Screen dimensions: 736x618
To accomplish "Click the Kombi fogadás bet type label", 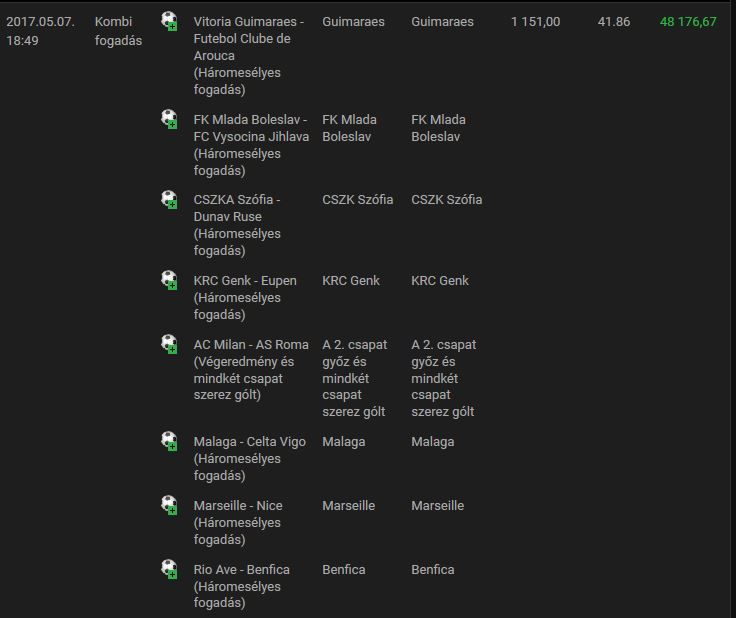I will 118,31.
